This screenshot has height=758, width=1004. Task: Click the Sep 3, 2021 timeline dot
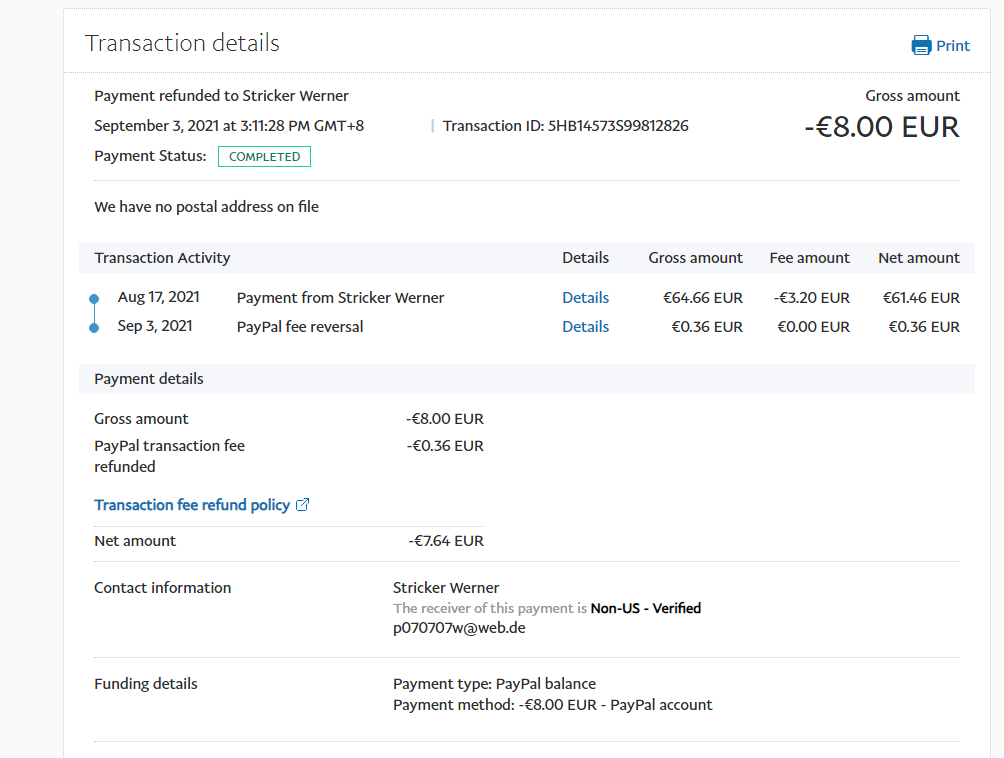[x=94, y=327]
